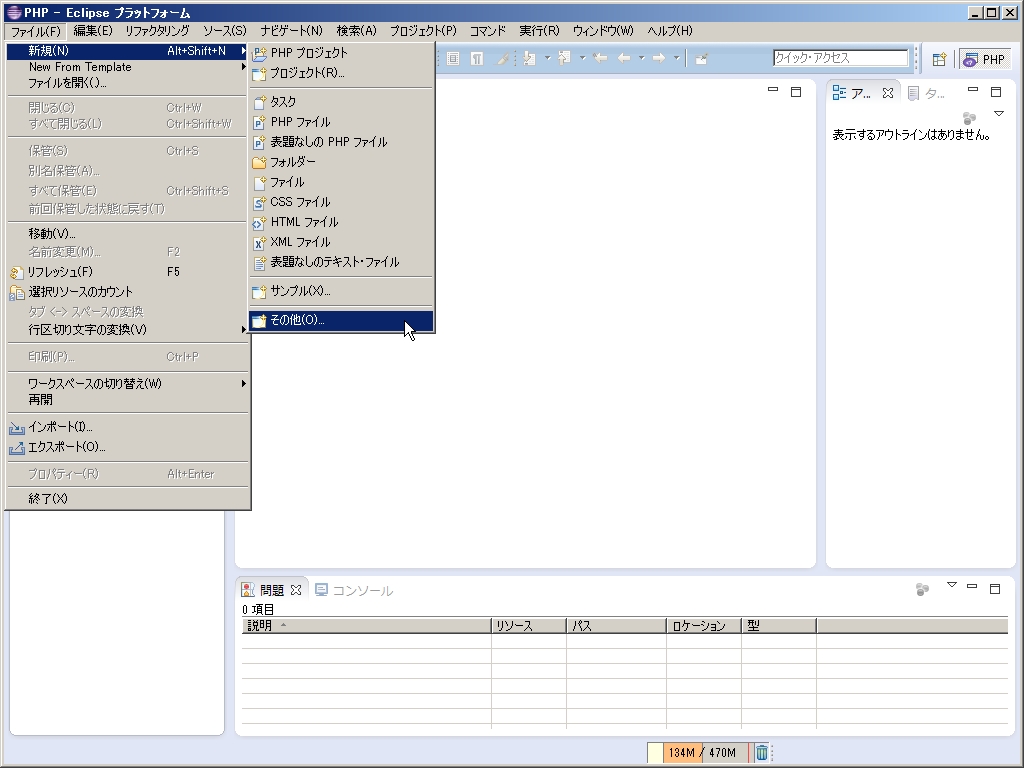Image resolution: width=1024 pixels, height=768 pixels.
Task: Open the コマンド menu
Action: click(x=488, y=31)
